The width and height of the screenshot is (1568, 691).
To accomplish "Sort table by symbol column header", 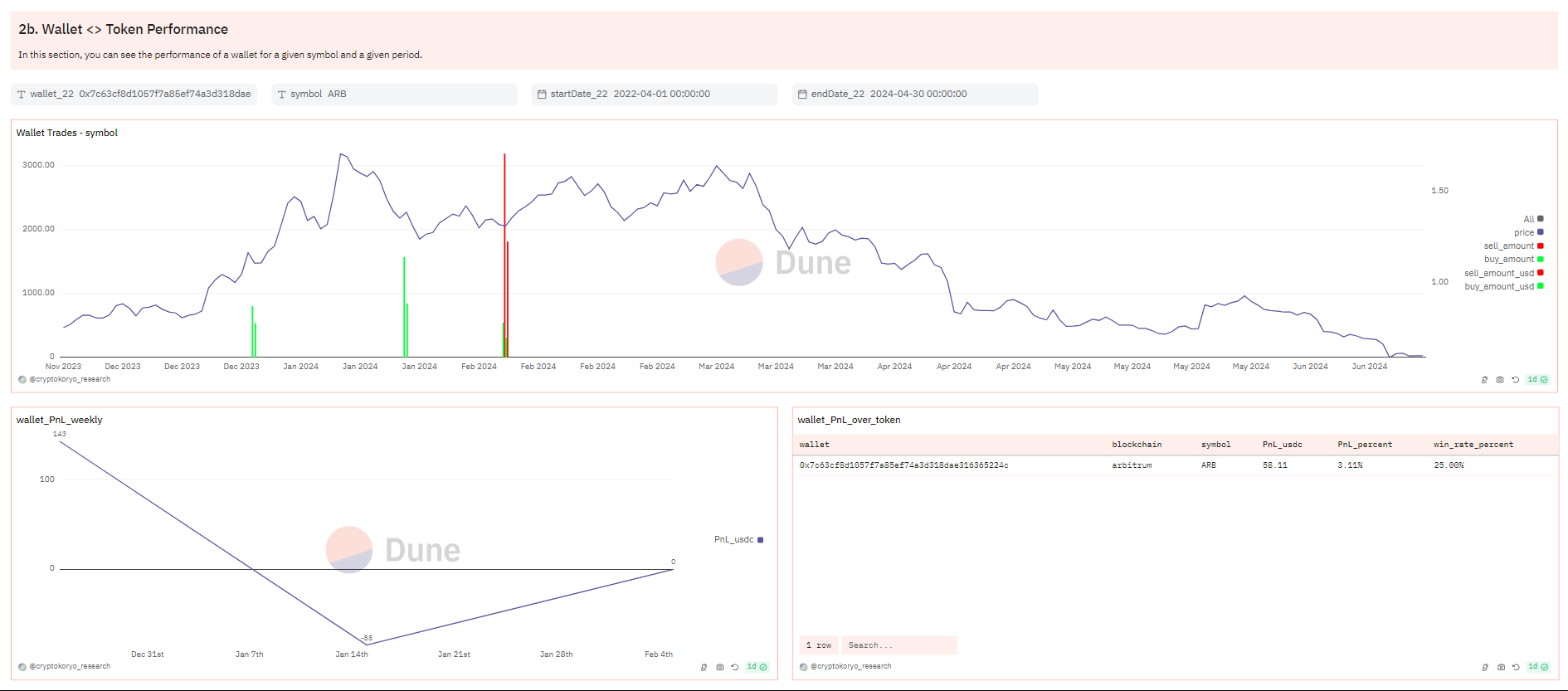I will pos(1215,445).
